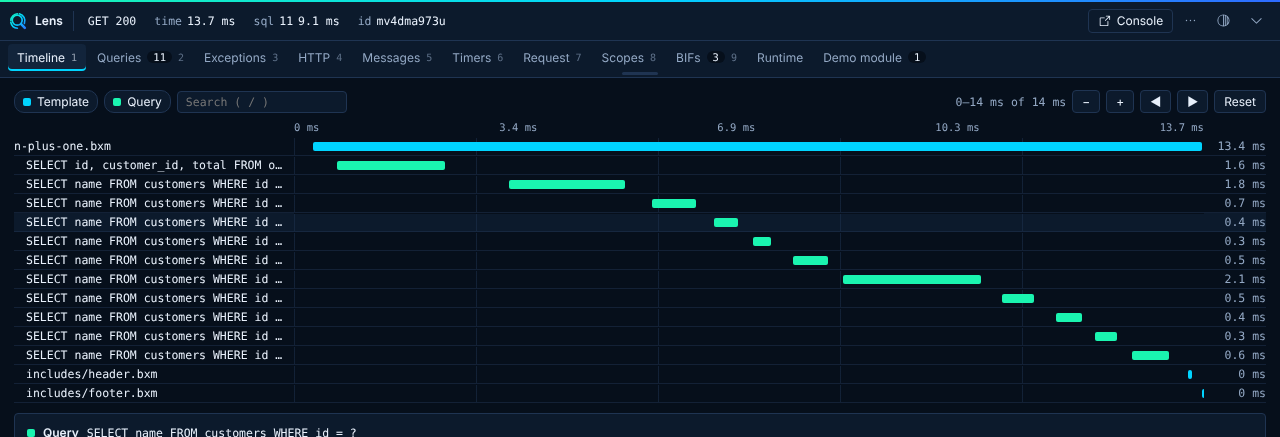
Task: Open the Timers tab
Action: coord(477,58)
